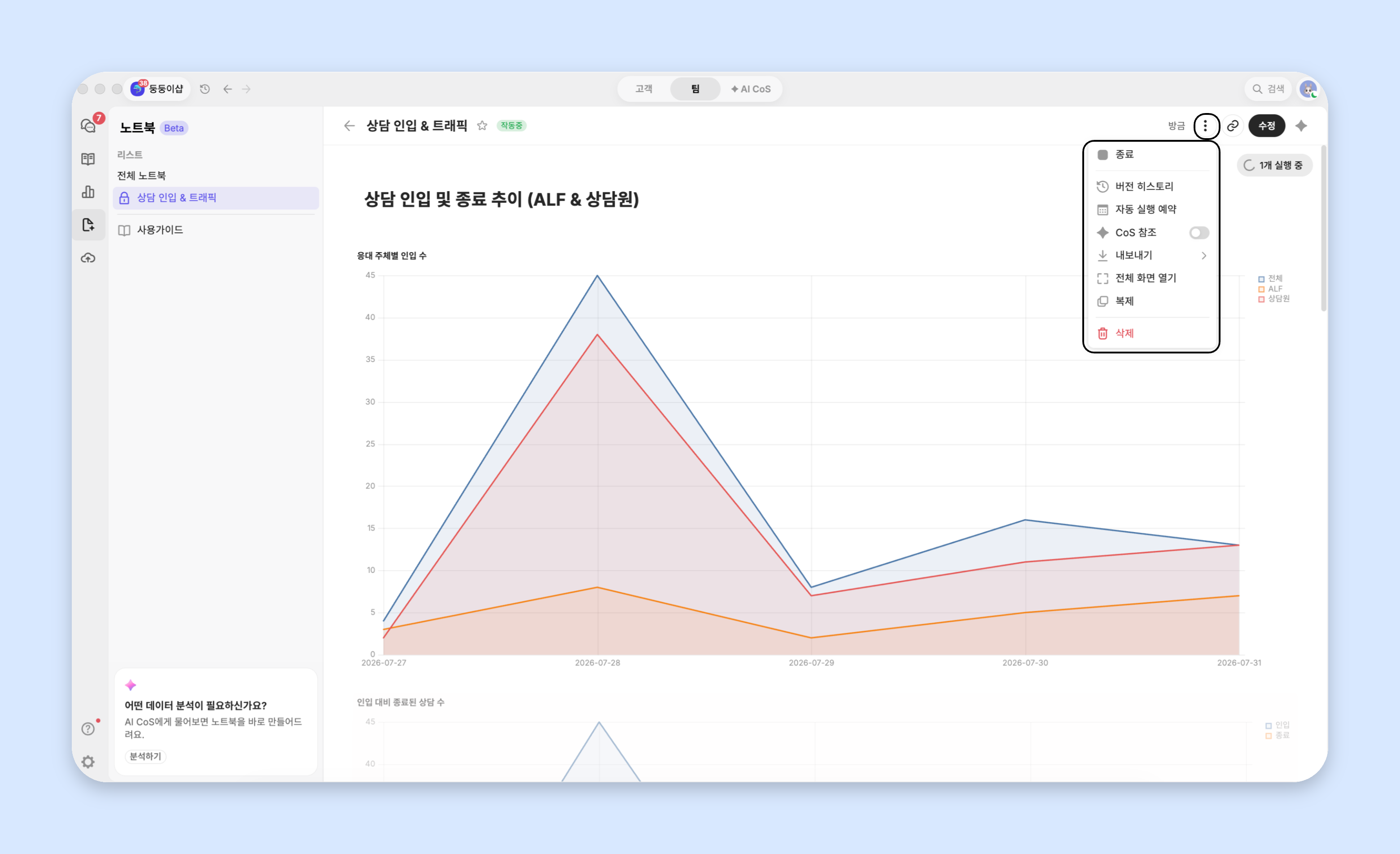This screenshot has width=1400, height=854.
Task: Go back with the title bar left arrow
Action: click(228, 88)
